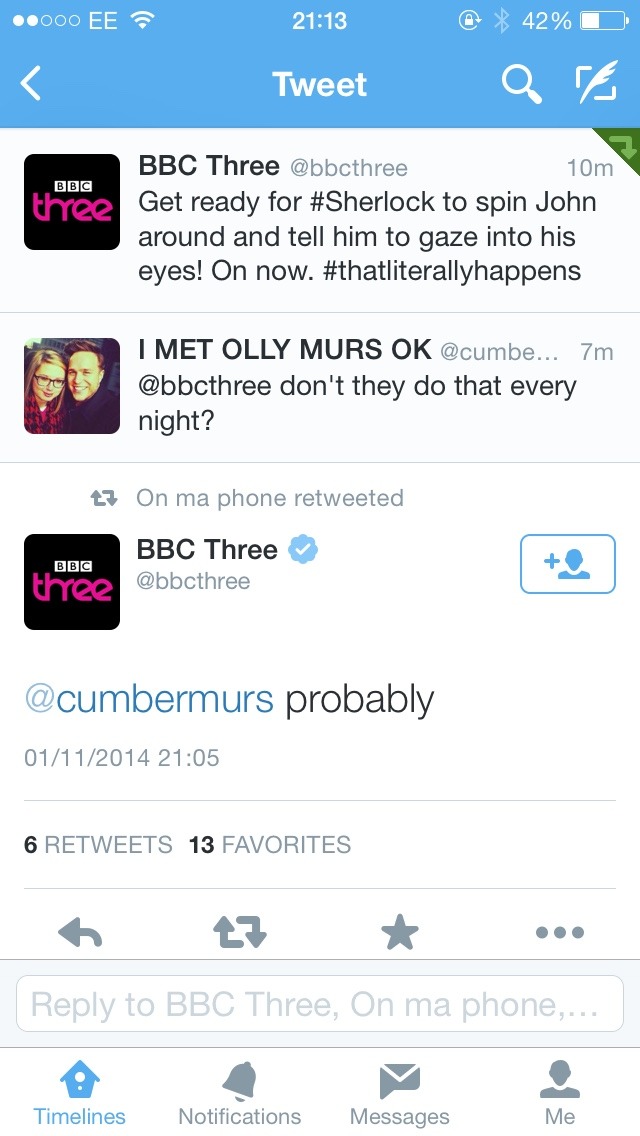The width and height of the screenshot is (640, 1136).
Task: Open the I MET OLLY MURS OK profile photo
Action: [72, 386]
